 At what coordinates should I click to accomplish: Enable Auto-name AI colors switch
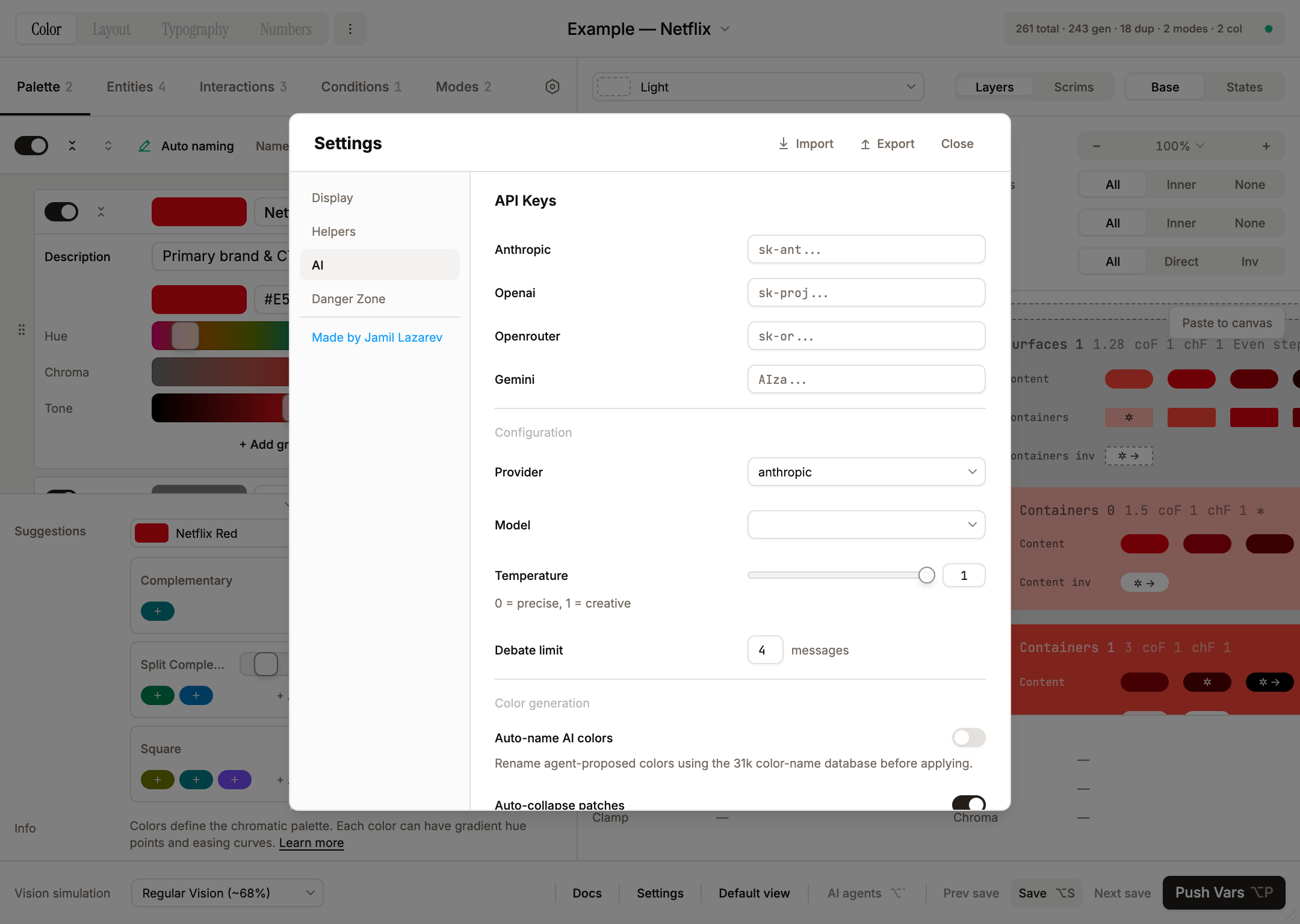[968, 738]
